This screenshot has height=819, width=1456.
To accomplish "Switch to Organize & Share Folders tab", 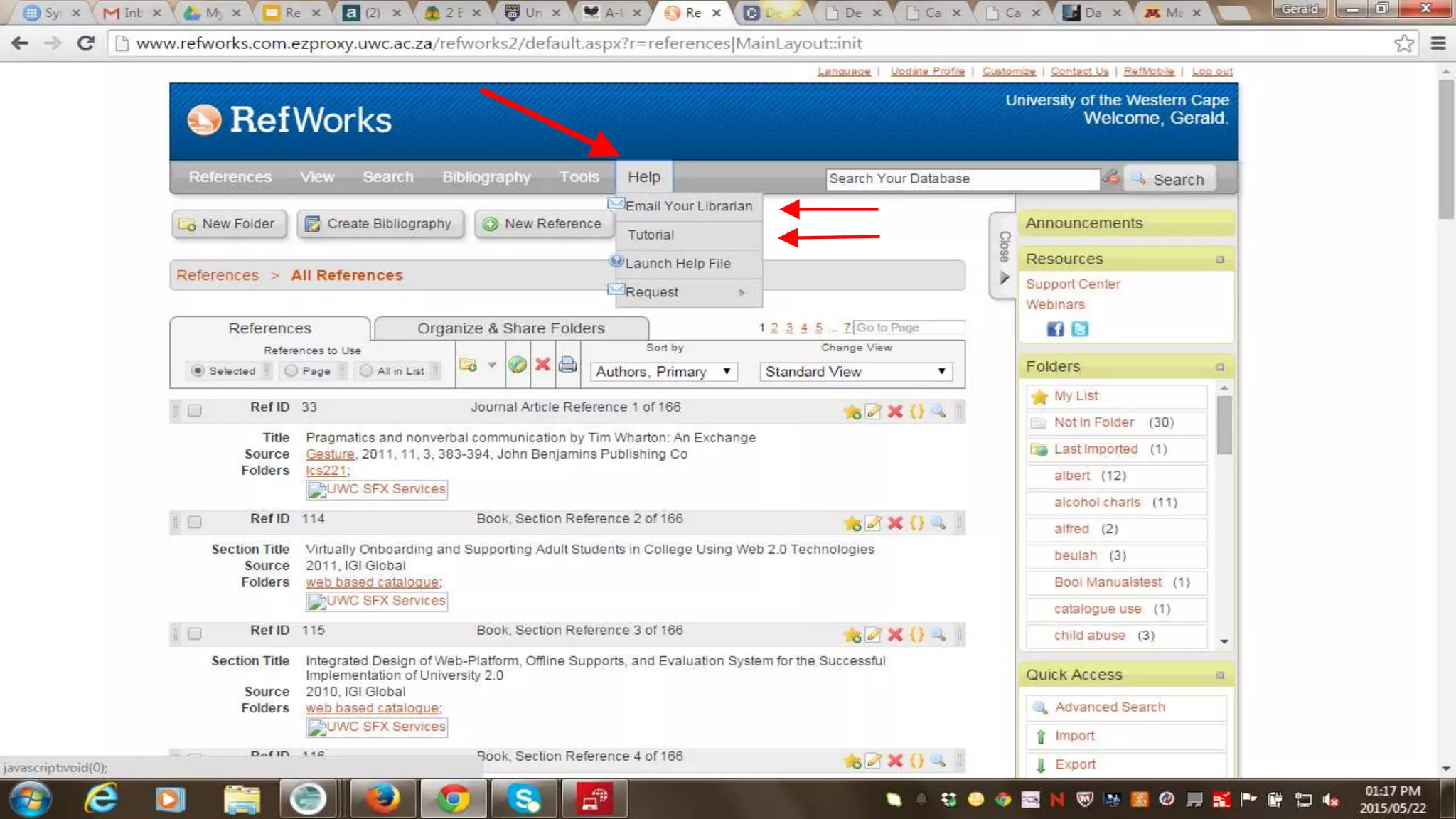I will (x=510, y=328).
